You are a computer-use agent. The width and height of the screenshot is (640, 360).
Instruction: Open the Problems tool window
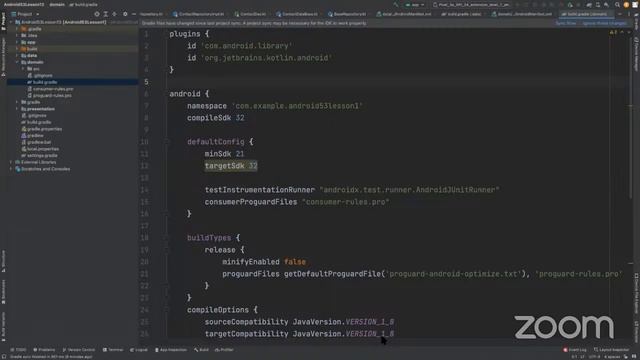click(x=44, y=350)
